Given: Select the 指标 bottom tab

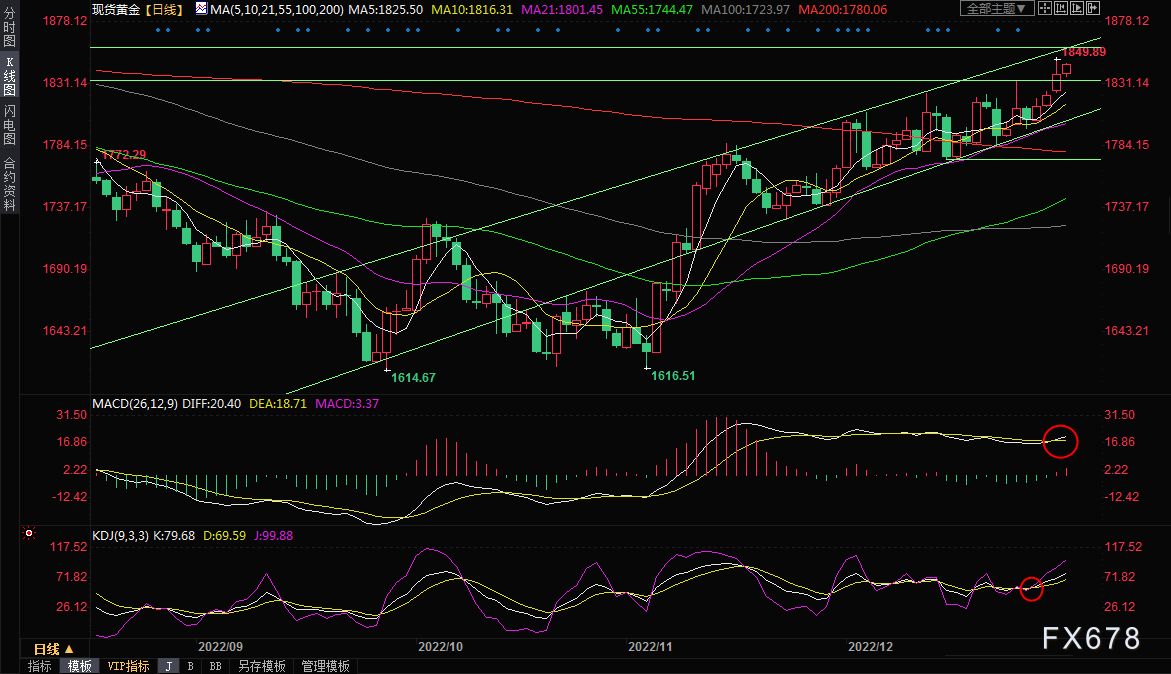Looking at the screenshot, I should (40, 666).
